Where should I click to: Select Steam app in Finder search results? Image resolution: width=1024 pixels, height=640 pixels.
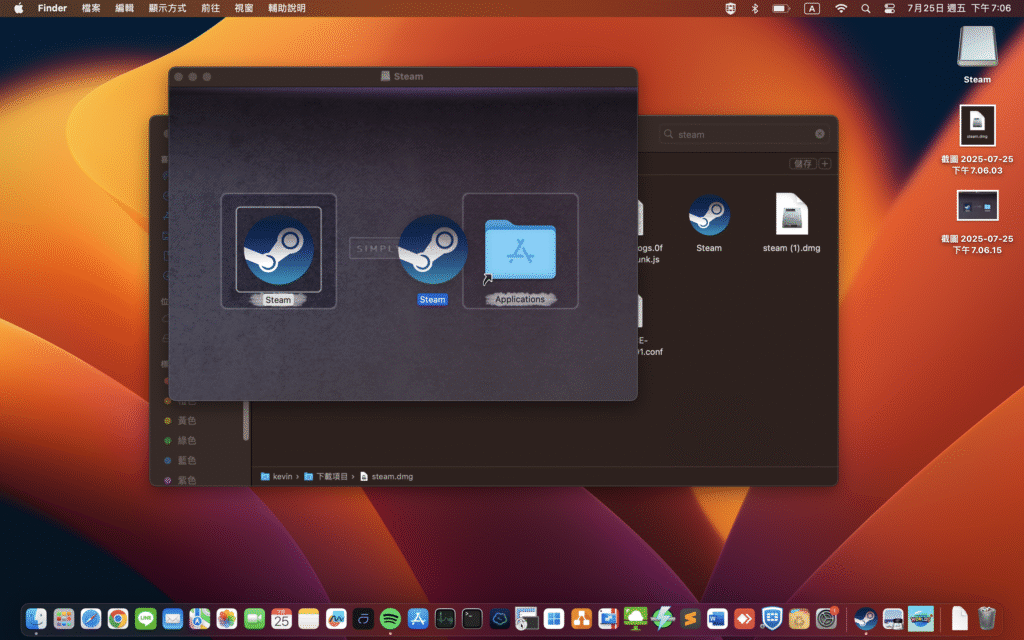(708, 215)
